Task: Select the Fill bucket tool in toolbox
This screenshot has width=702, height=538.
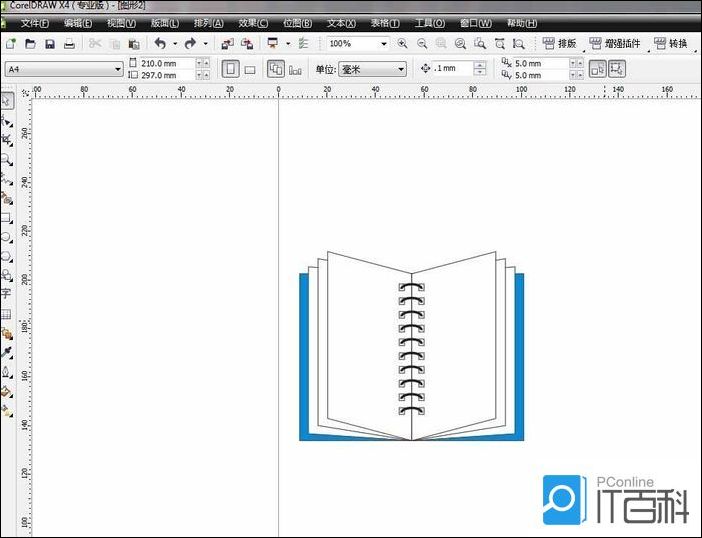Action: click(6, 392)
